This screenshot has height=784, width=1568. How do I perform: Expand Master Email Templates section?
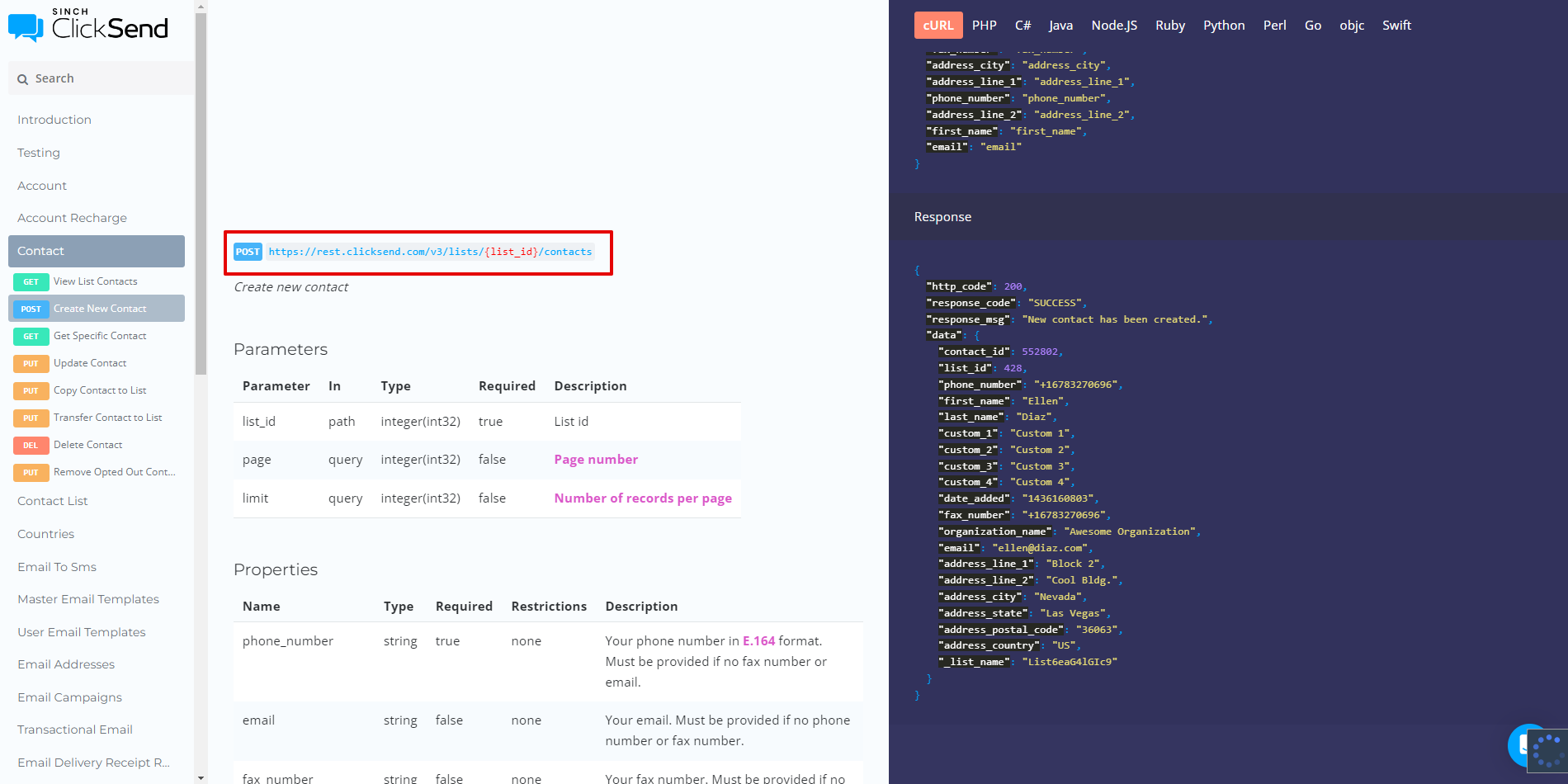pos(88,599)
